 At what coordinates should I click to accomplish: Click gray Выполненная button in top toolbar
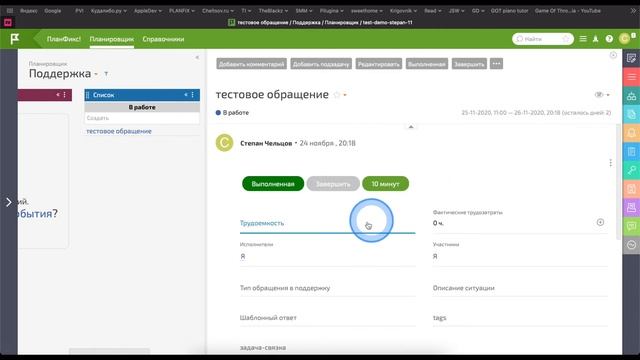[x=427, y=64]
